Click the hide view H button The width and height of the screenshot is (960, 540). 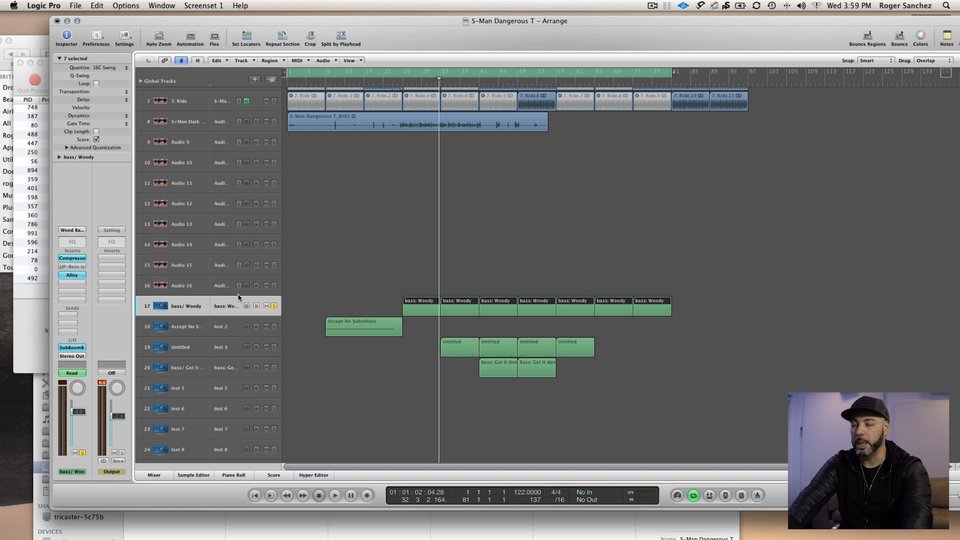pyautogui.click(x=197, y=61)
